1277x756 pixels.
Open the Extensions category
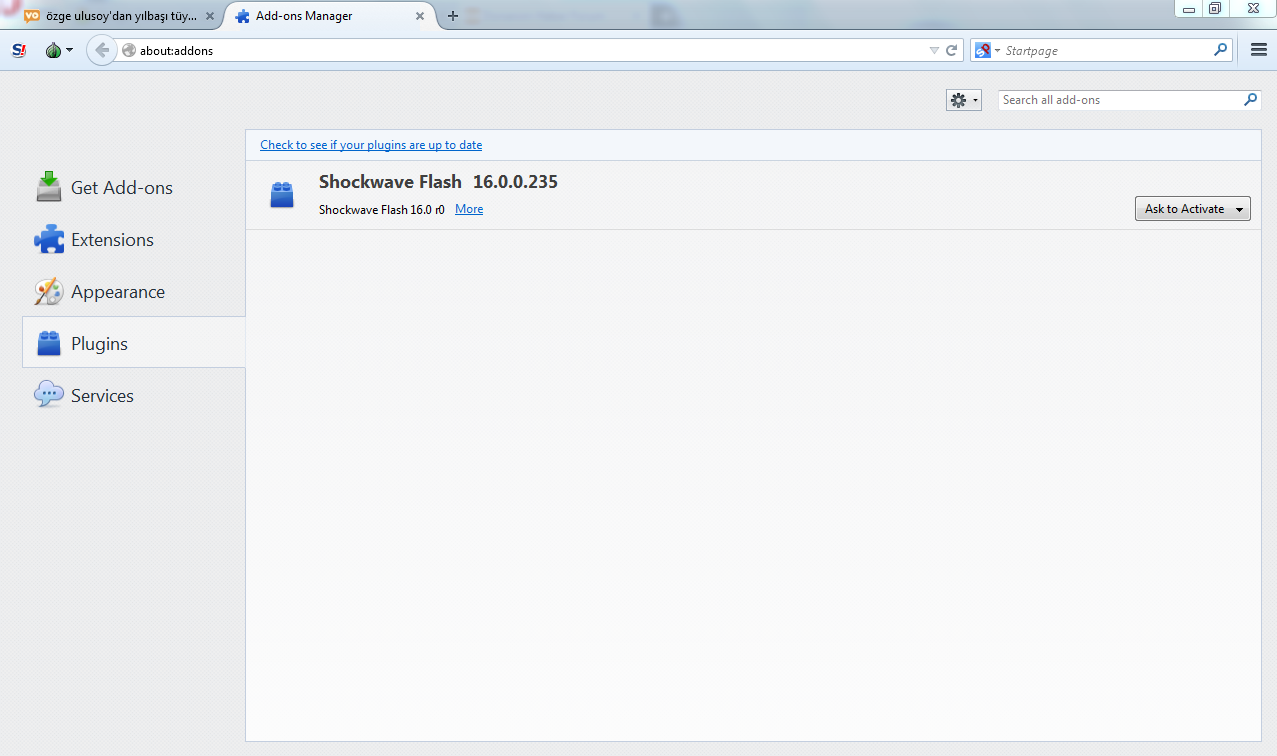coord(133,240)
